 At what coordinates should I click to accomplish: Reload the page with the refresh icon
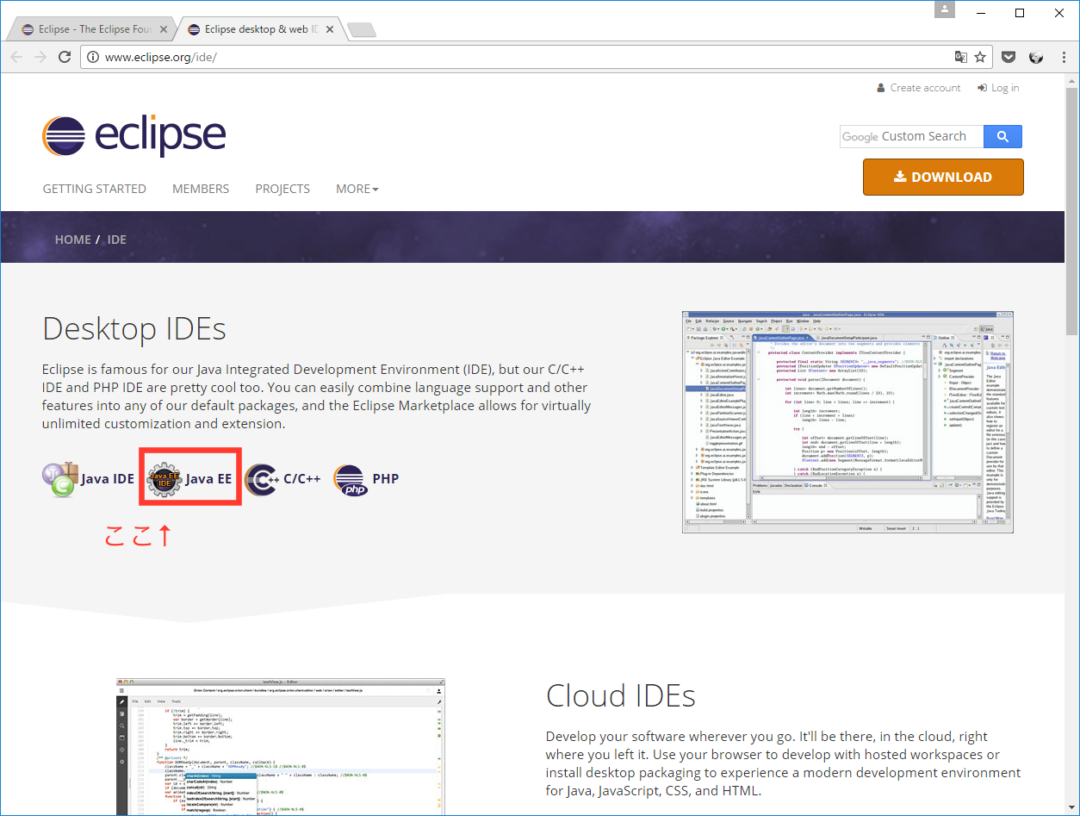[x=65, y=57]
